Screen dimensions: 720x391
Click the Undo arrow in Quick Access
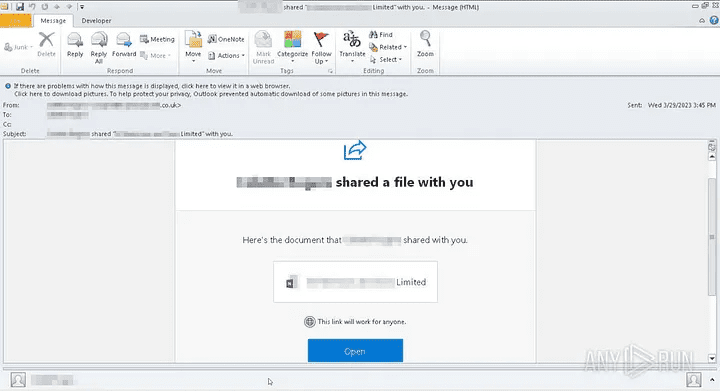pos(32,7)
